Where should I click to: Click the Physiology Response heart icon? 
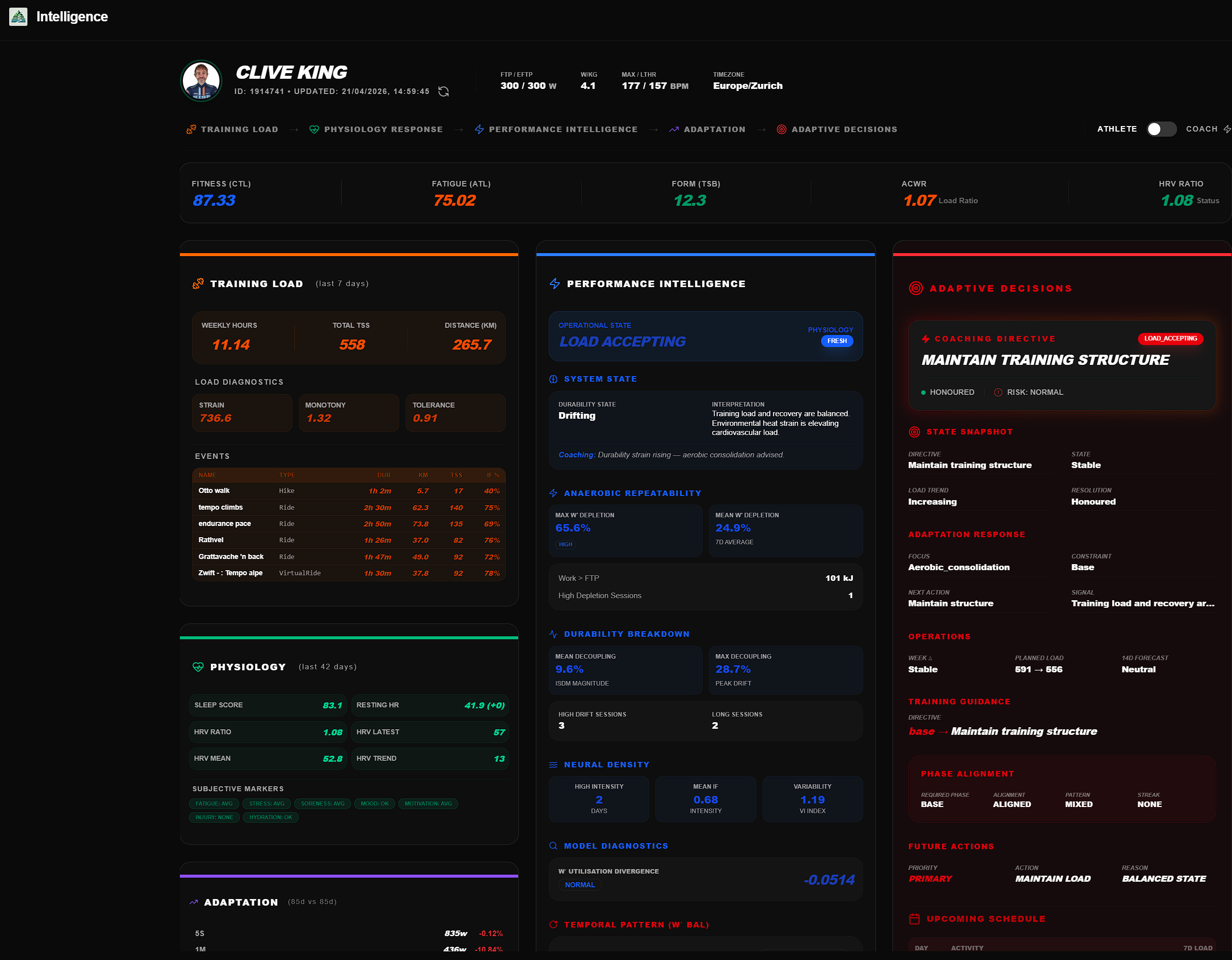coord(314,129)
